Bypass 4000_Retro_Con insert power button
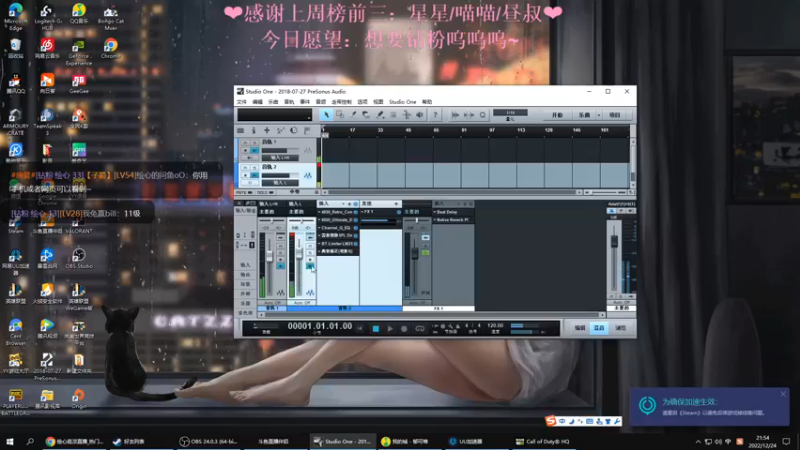 tap(356, 212)
